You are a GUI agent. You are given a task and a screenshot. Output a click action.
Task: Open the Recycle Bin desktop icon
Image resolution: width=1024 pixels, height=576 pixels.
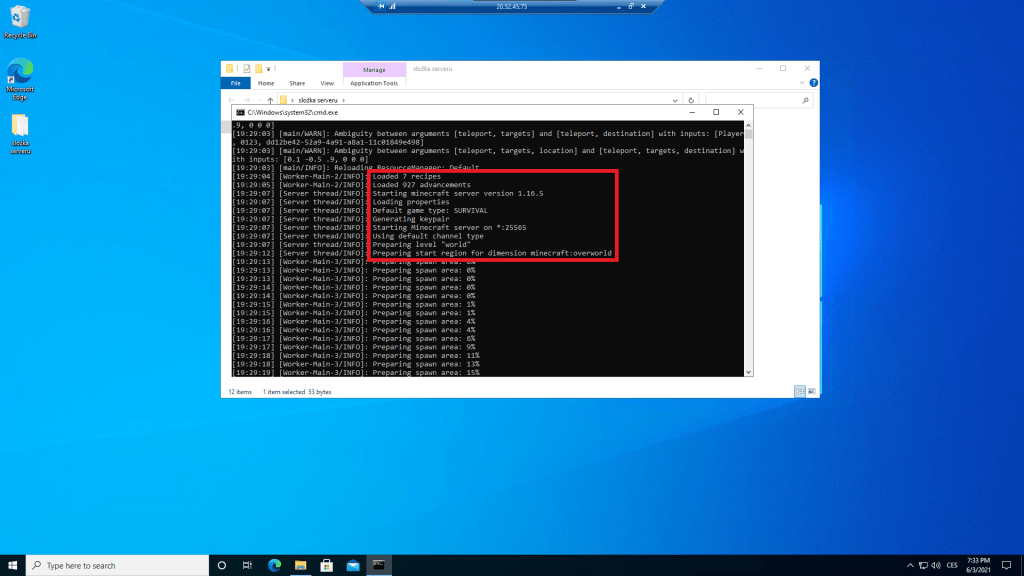click(20, 22)
